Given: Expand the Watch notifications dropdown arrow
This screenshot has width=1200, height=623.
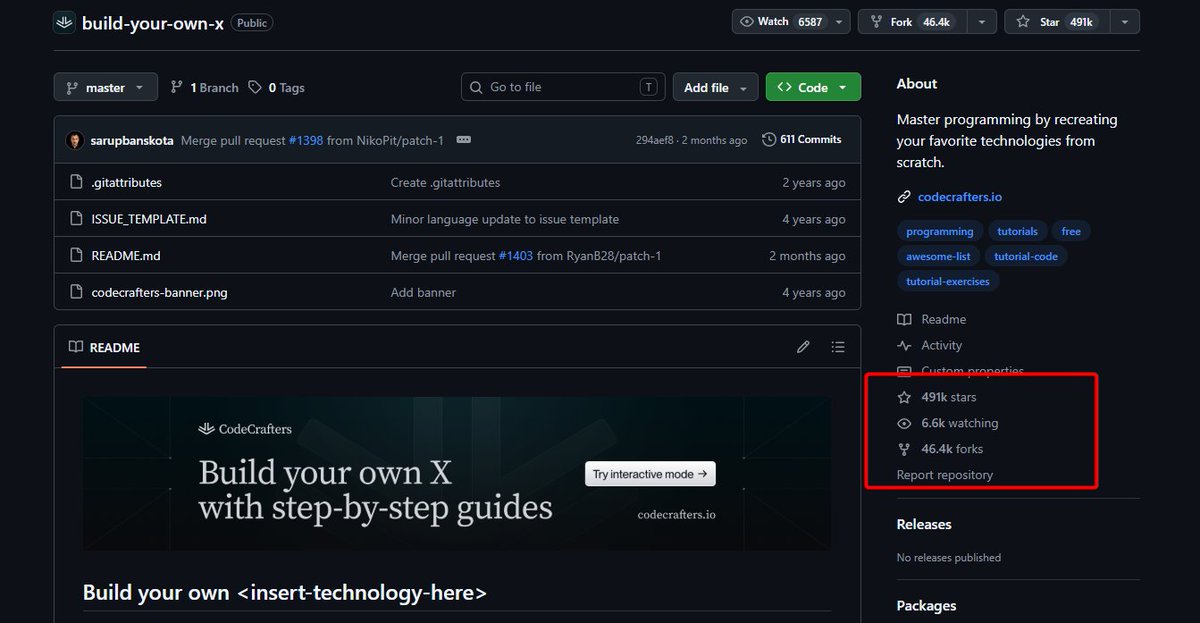Looking at the screenshot, I should click(x=839, y=21).
